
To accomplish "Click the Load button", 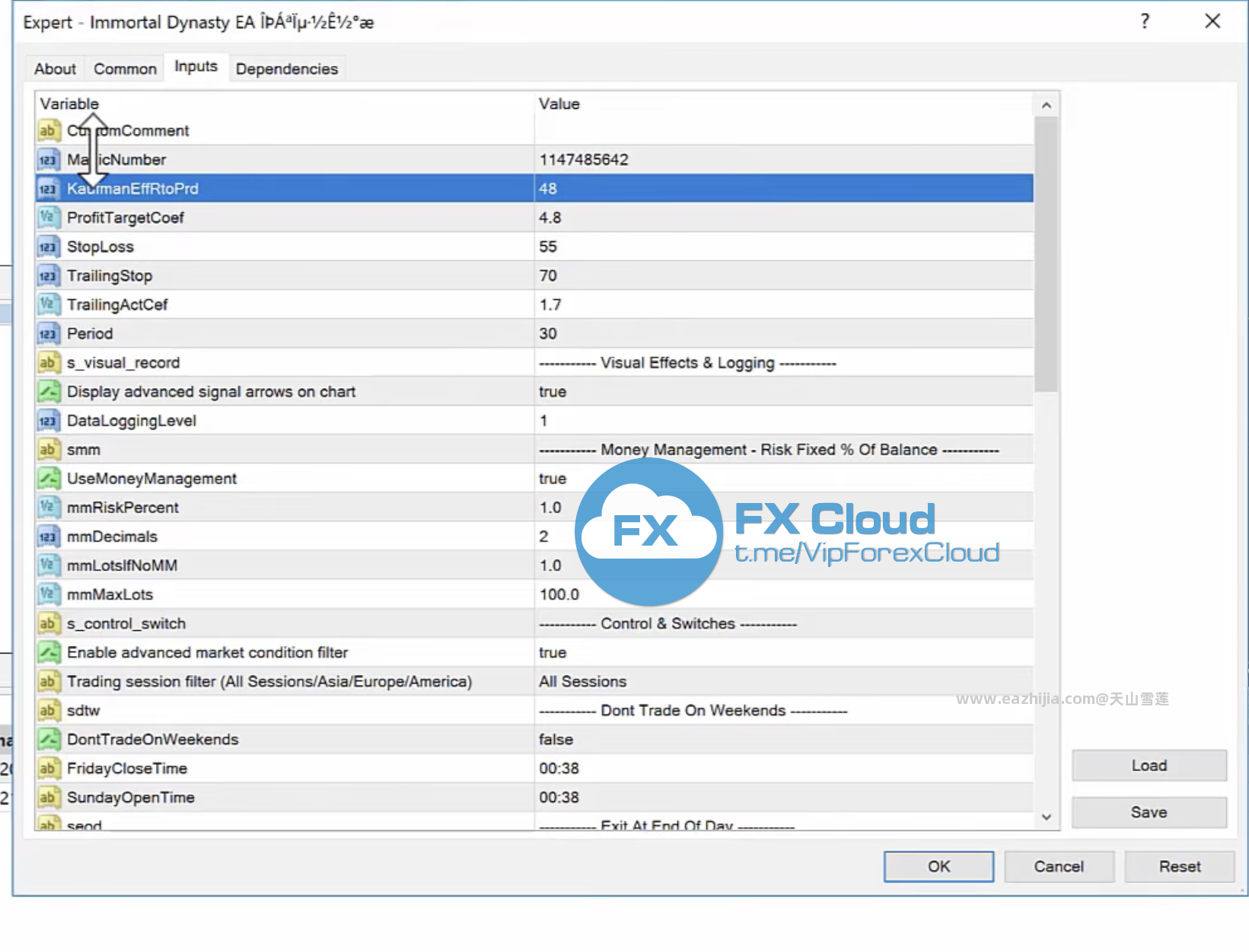I will tap(1149, 766).
